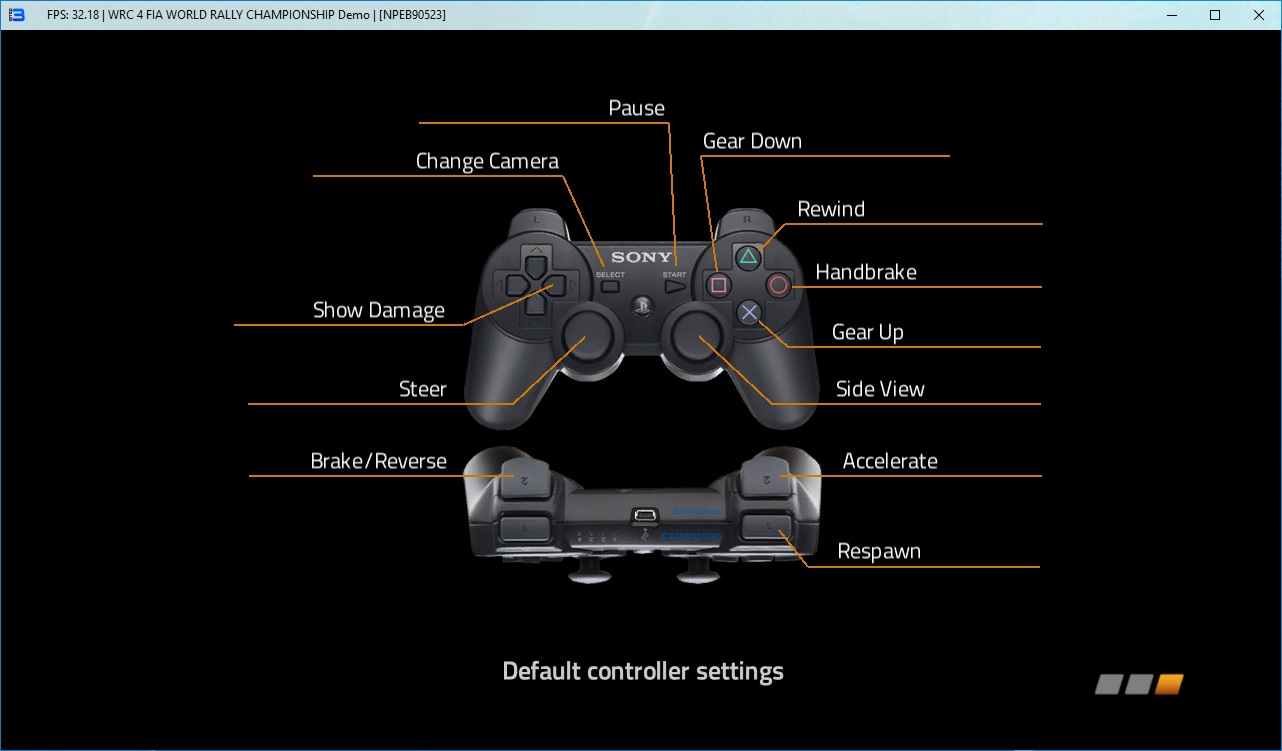Click the SONY logo on the controller
This screenshot has width=1282, height=751.
click(x=642, y=258)
